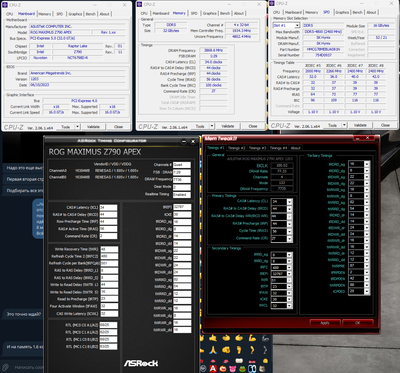Click BIOS Brand American Megatrends Inc. value
The width and height of the screenshot is (400, 373).
coord(77,73)
